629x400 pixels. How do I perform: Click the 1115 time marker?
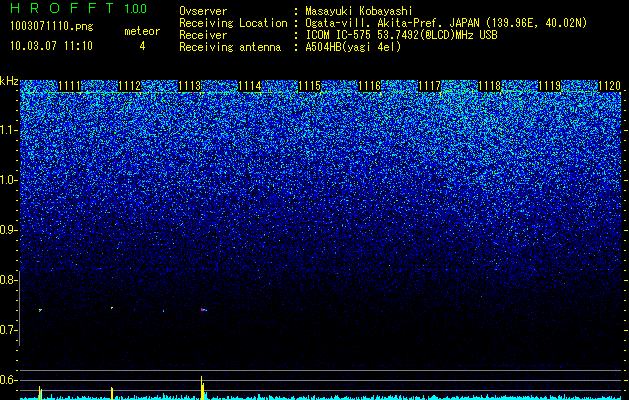[x=309, y=86]
